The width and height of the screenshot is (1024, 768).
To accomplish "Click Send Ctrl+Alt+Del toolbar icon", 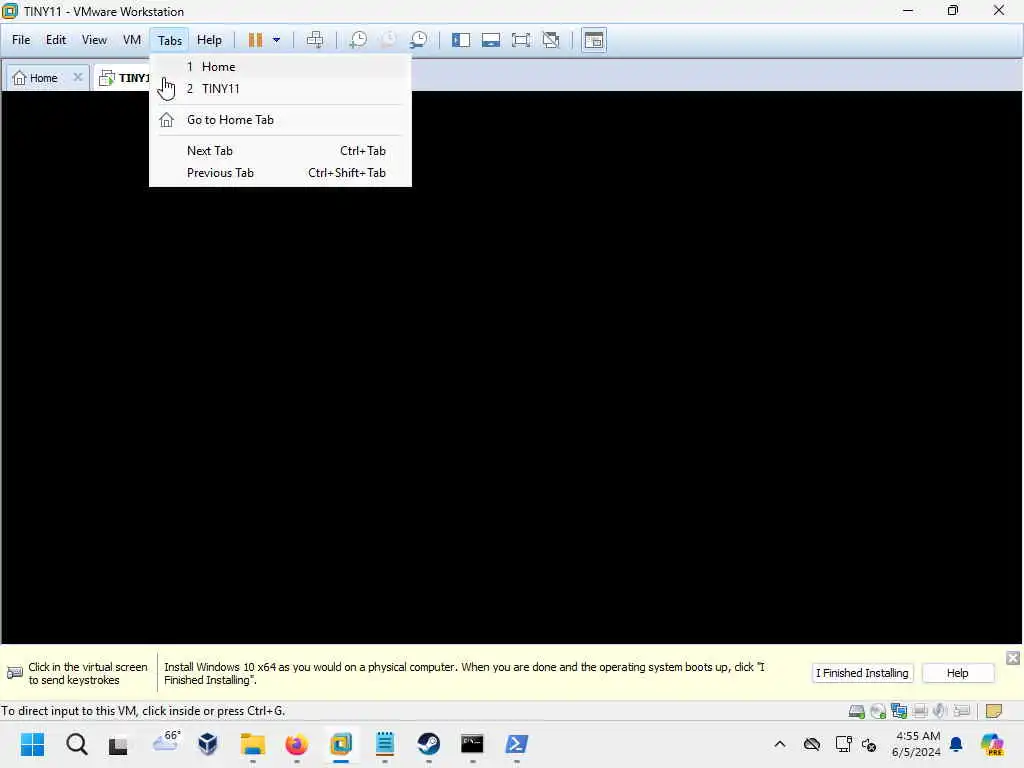I will [315, 40].
